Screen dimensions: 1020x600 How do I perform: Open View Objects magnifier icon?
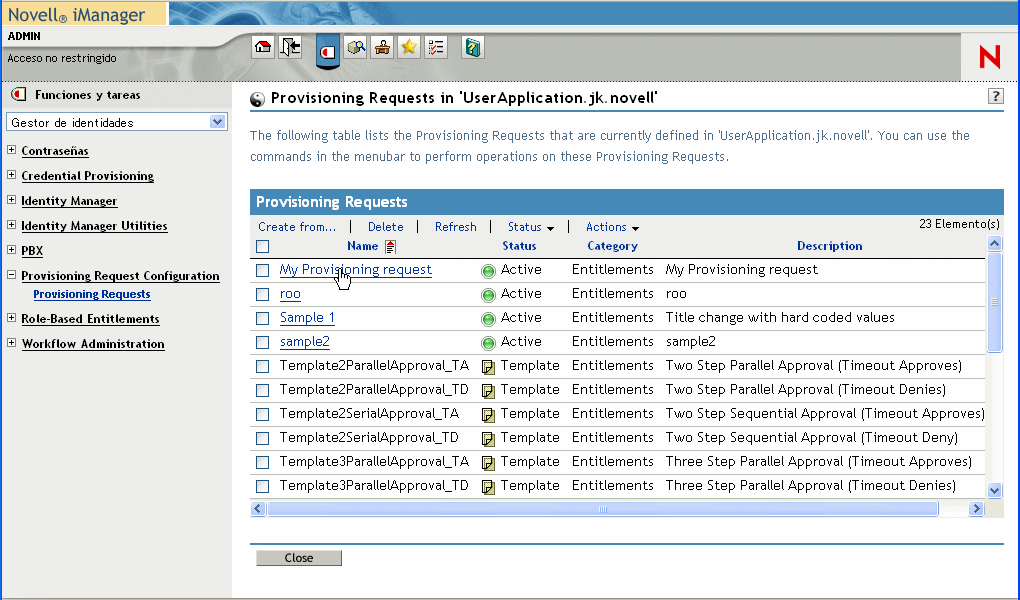[356, 47]
